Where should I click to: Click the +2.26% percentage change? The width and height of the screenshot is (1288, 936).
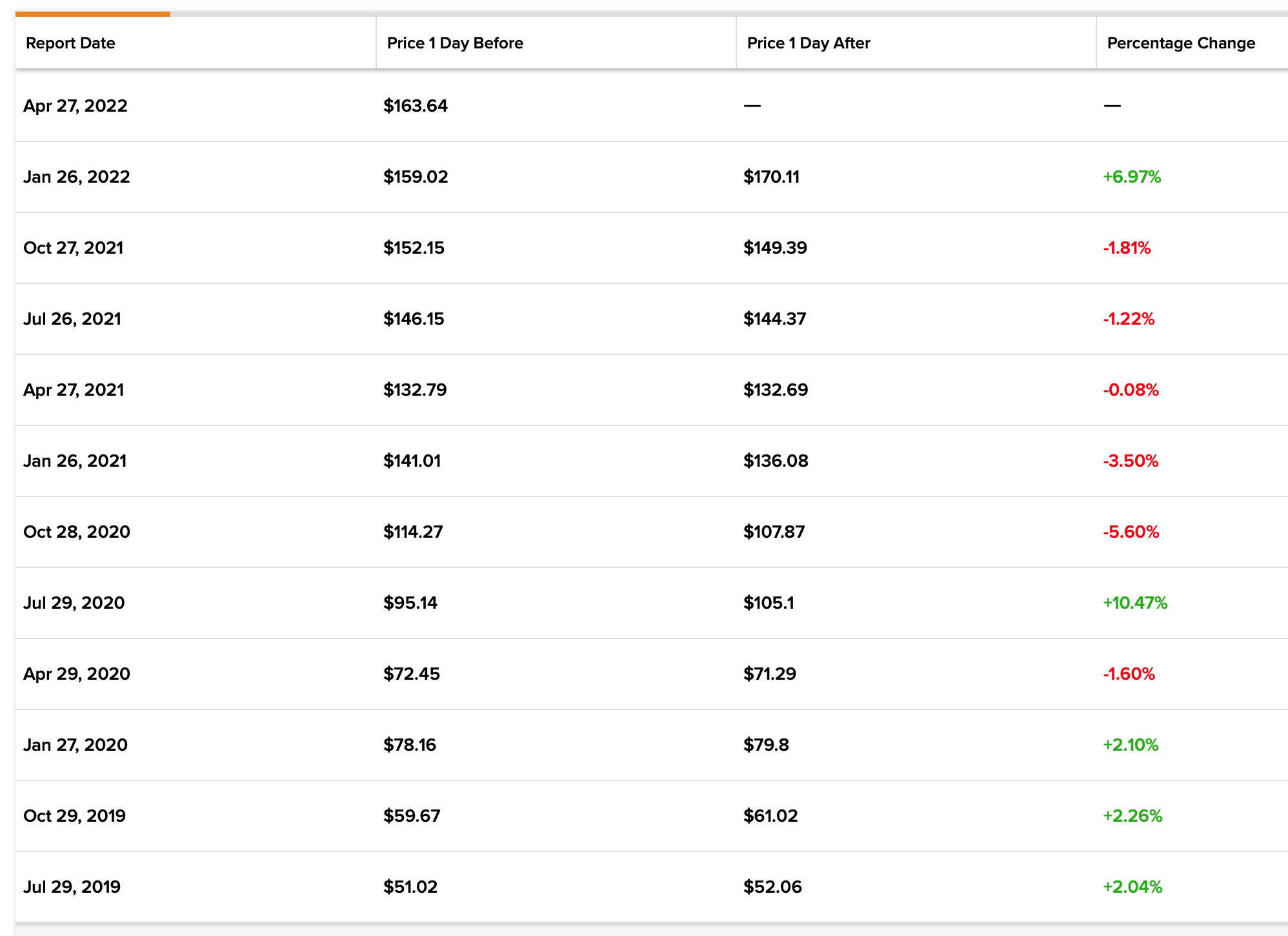pos(1132,816)
